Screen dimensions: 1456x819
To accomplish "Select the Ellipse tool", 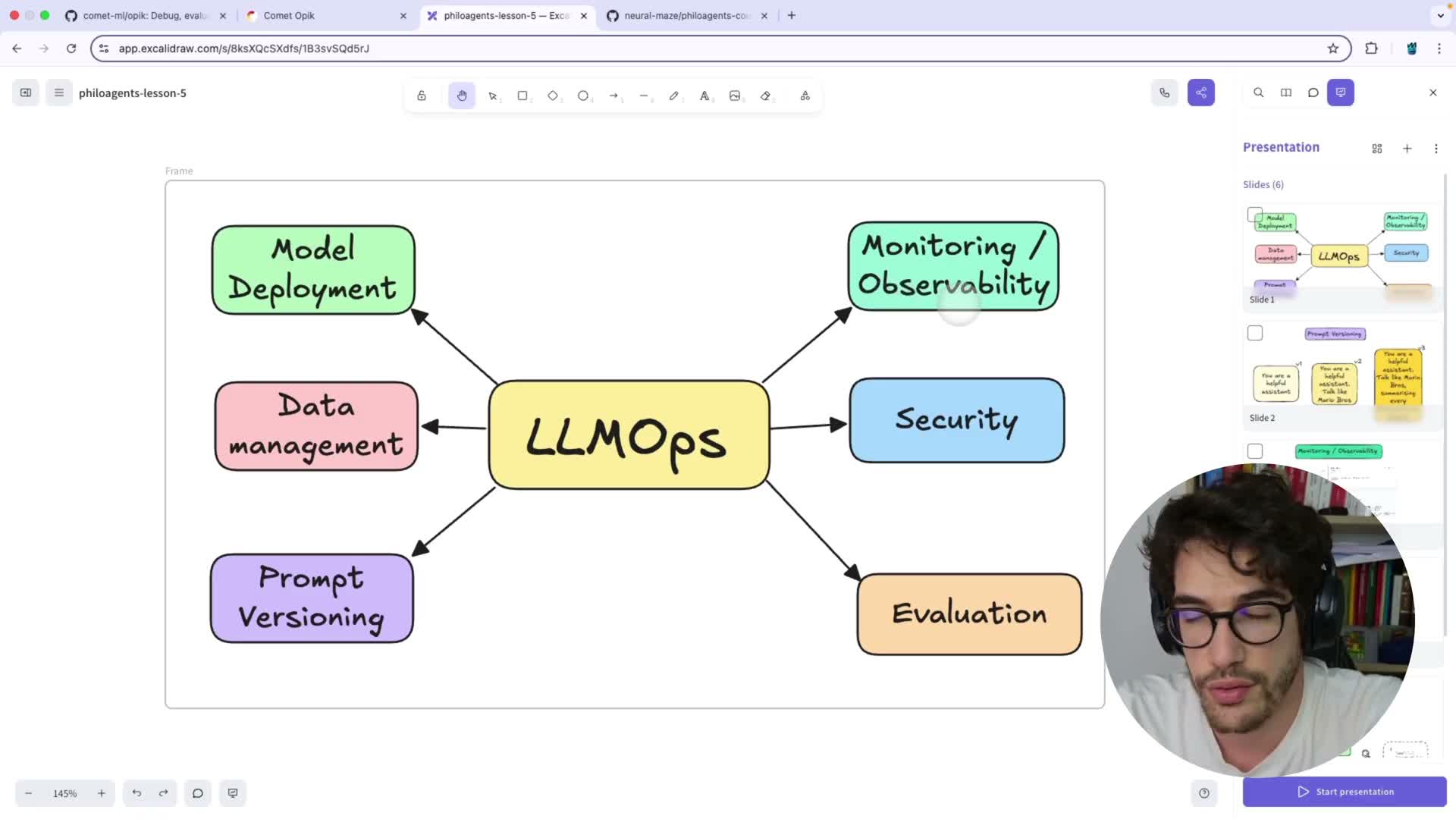I will [x=583, y=96].
